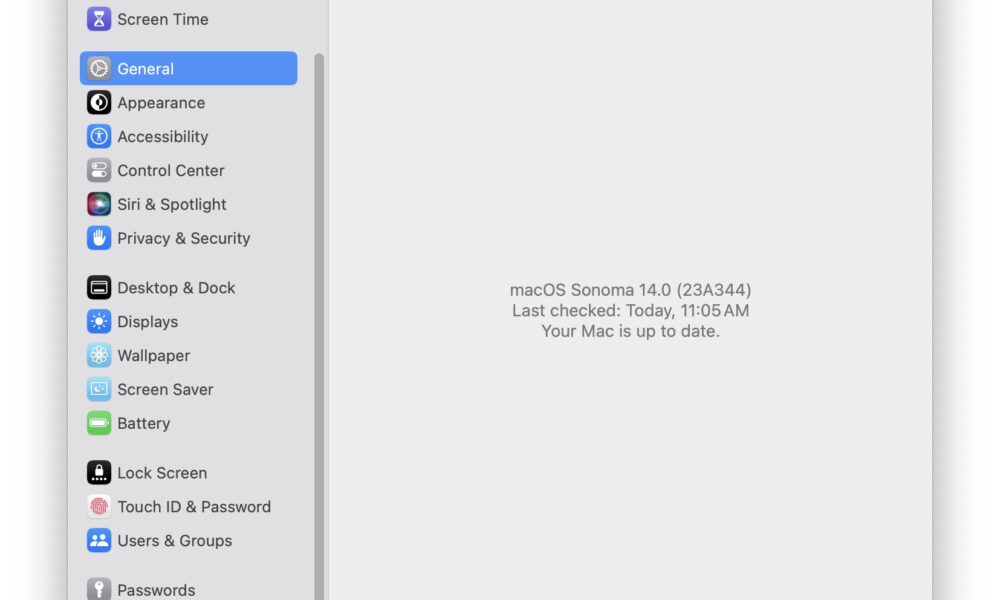The width and height of the screenshot is (1000, 600).
Task: Click the Desktop & Dock icon
Action: (x=99, y=288)
